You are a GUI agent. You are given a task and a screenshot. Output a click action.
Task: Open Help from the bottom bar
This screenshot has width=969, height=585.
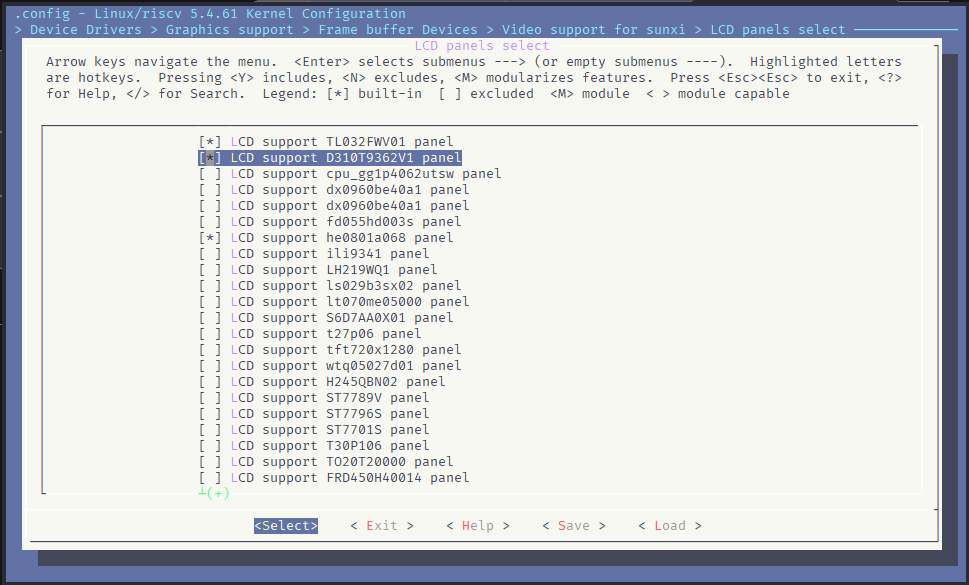(477, 526)
